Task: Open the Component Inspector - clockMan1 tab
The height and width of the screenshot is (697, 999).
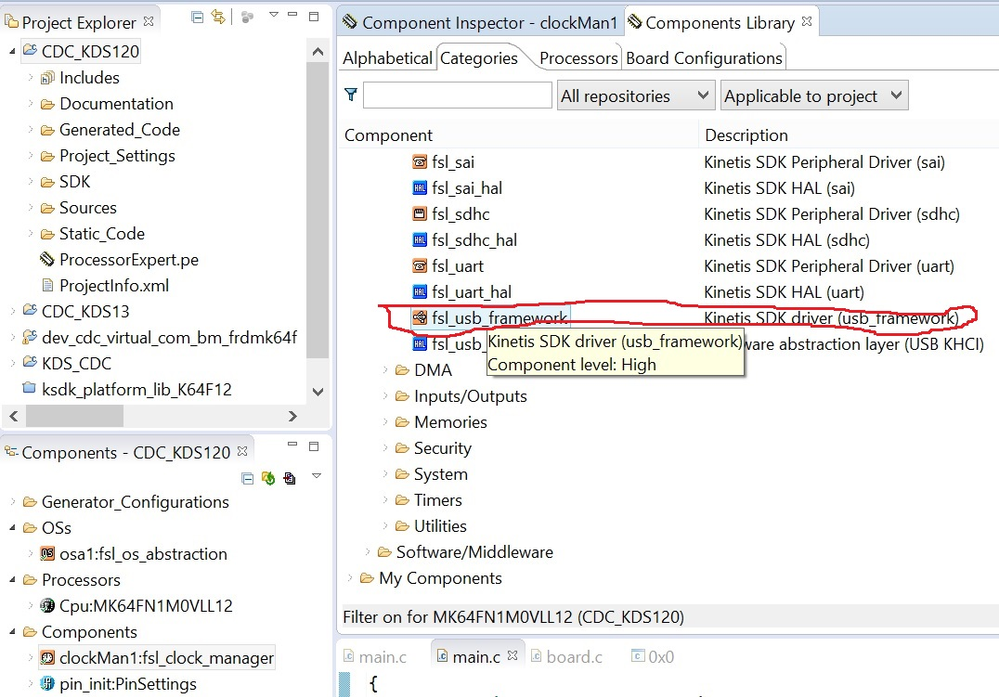Action: coord(480,23)
